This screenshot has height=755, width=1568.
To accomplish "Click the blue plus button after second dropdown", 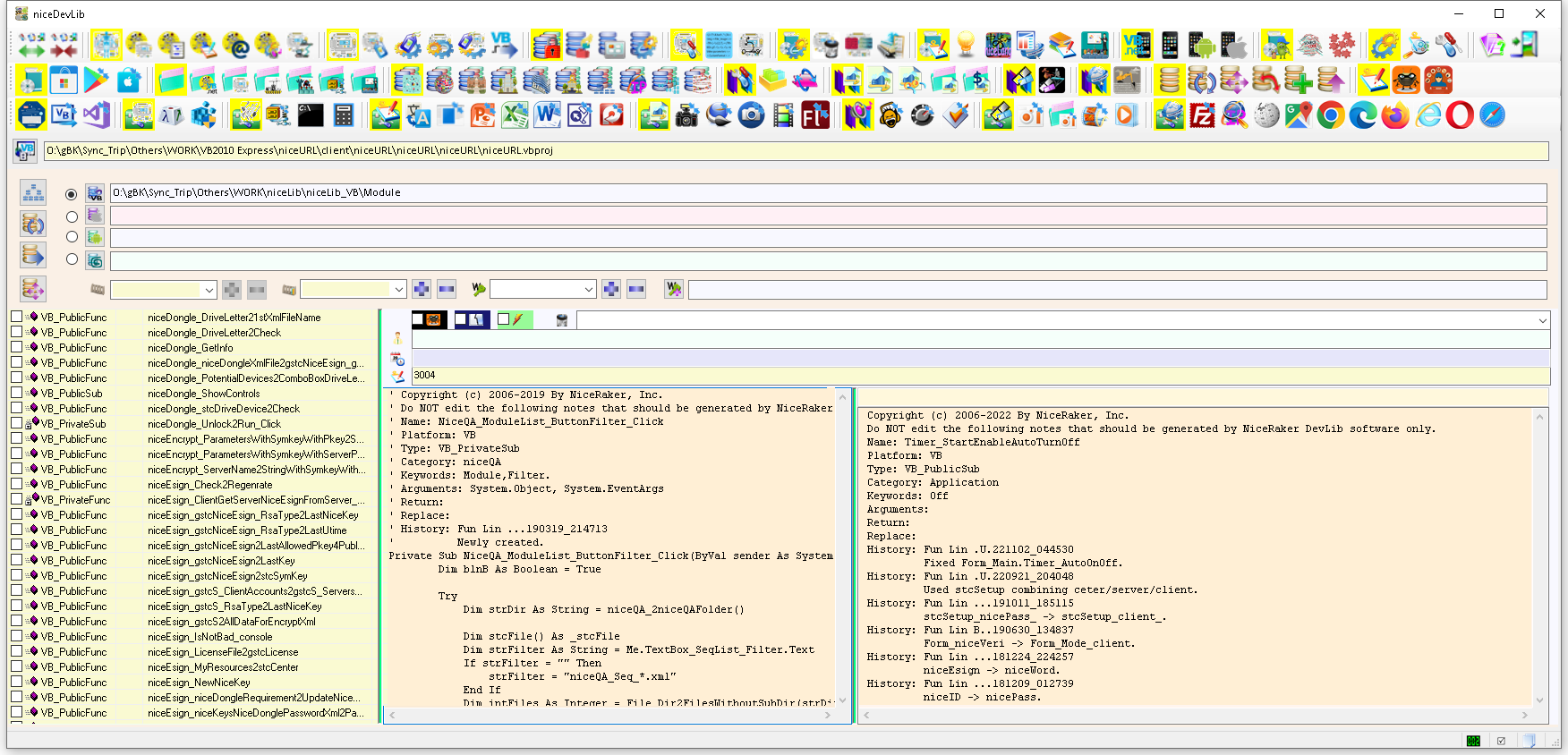I will tap(422, 289).
